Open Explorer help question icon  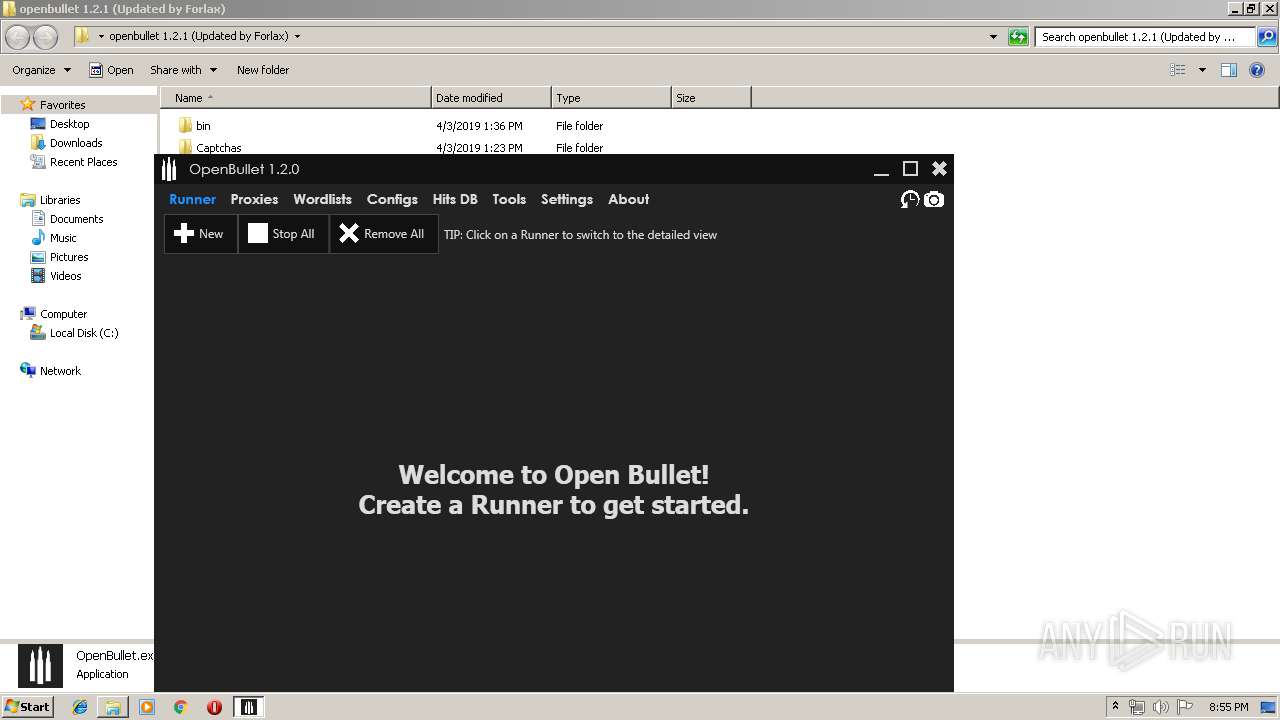coord(1257,70)
